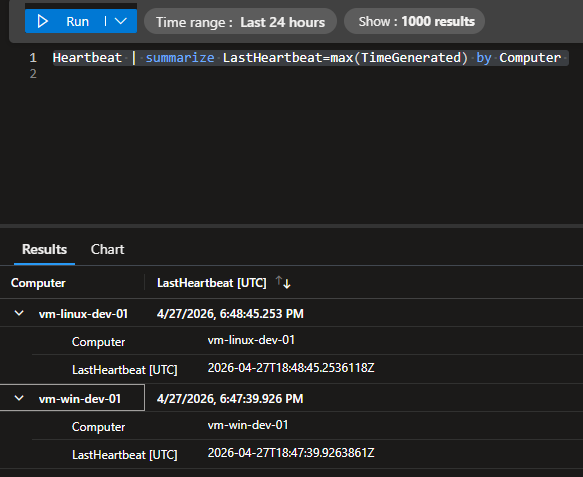Place cursor on empty editor line 2
583x477 pixels.
(x=310, y=74)
